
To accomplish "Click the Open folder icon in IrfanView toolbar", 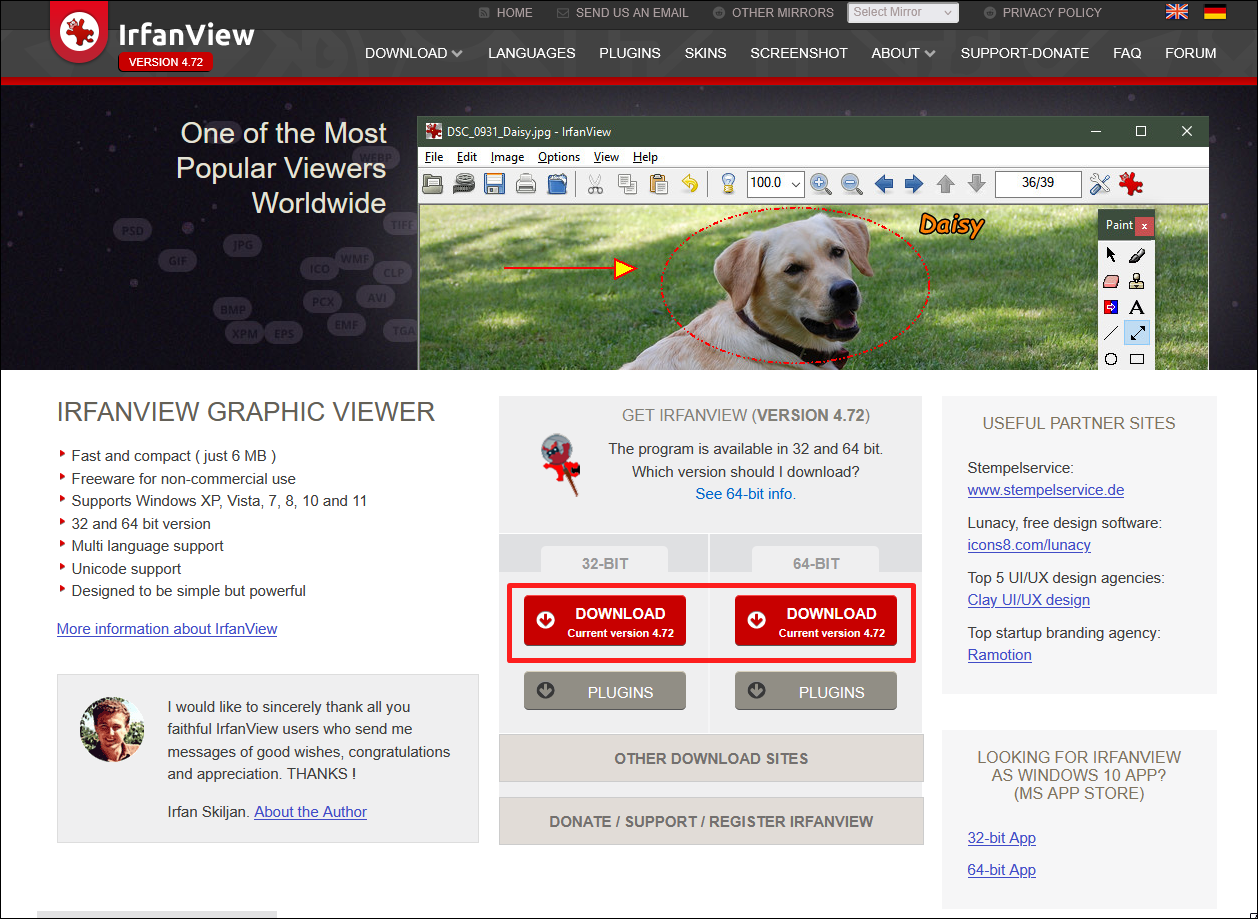I will coord(433,184).
